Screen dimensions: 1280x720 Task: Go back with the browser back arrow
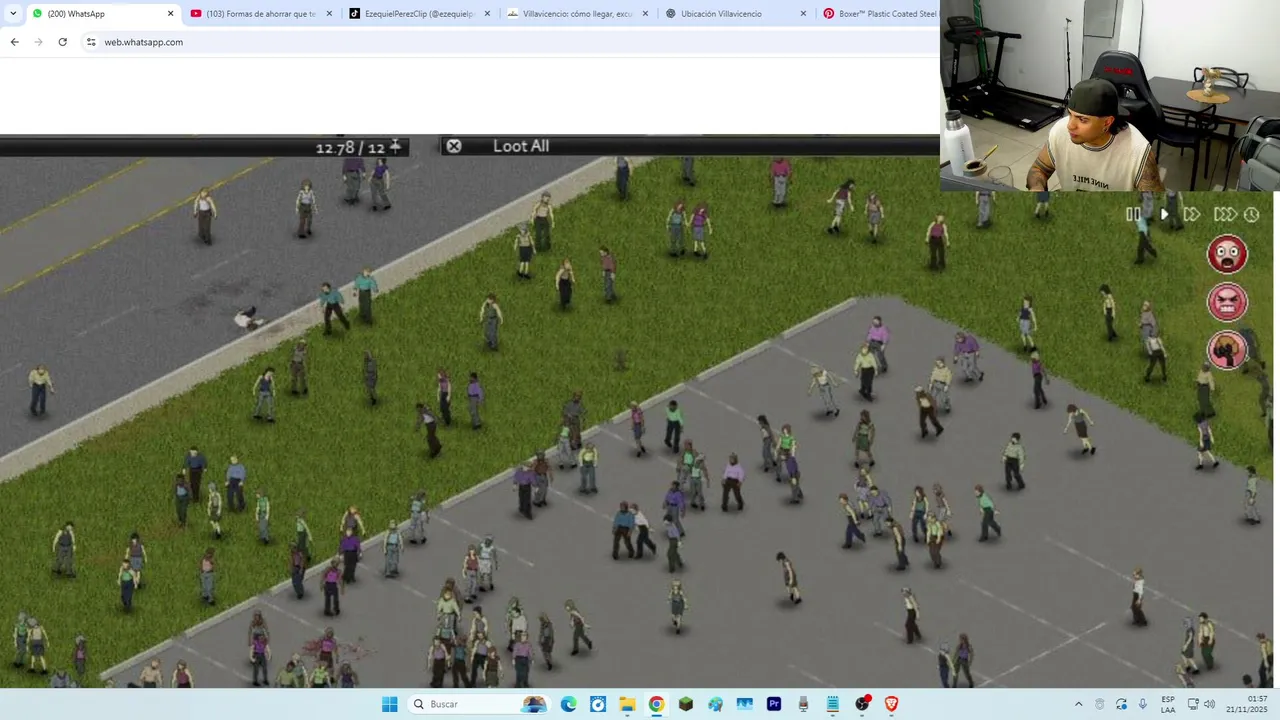[14, 42]
